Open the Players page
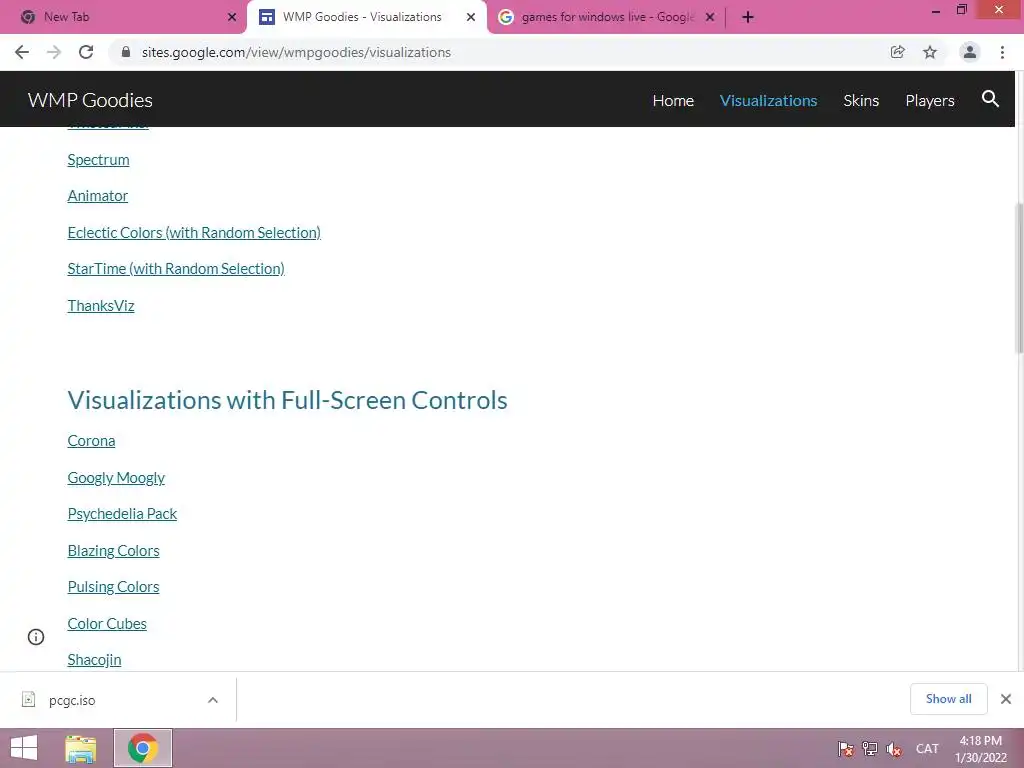 [930, 101]
